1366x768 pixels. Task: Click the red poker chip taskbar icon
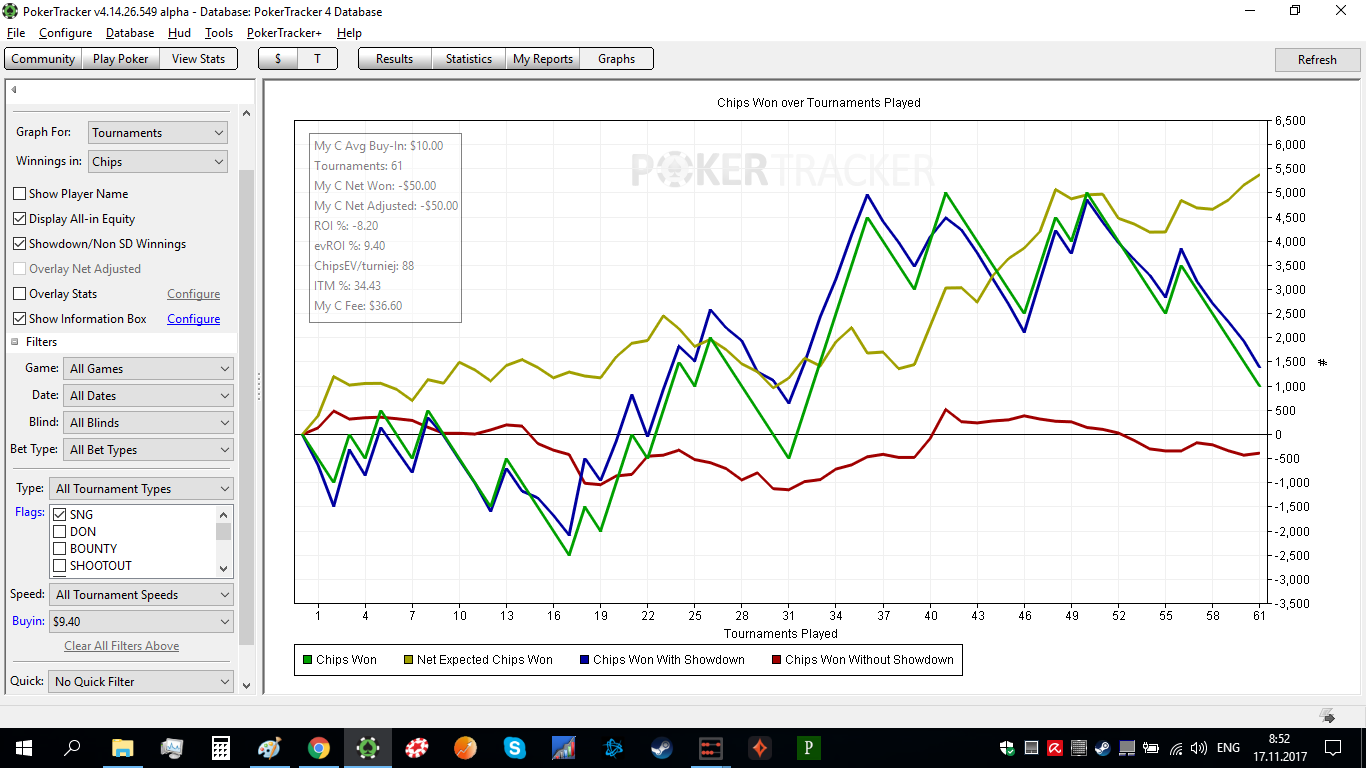point(417,747)
